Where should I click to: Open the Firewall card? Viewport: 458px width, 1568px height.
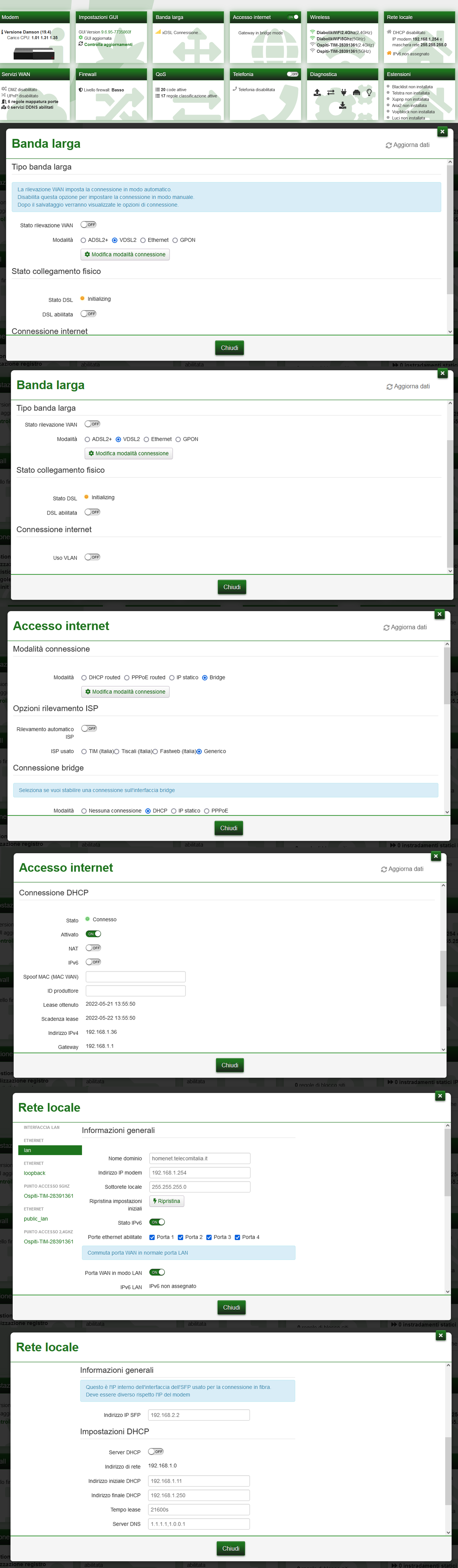point(112,94)
